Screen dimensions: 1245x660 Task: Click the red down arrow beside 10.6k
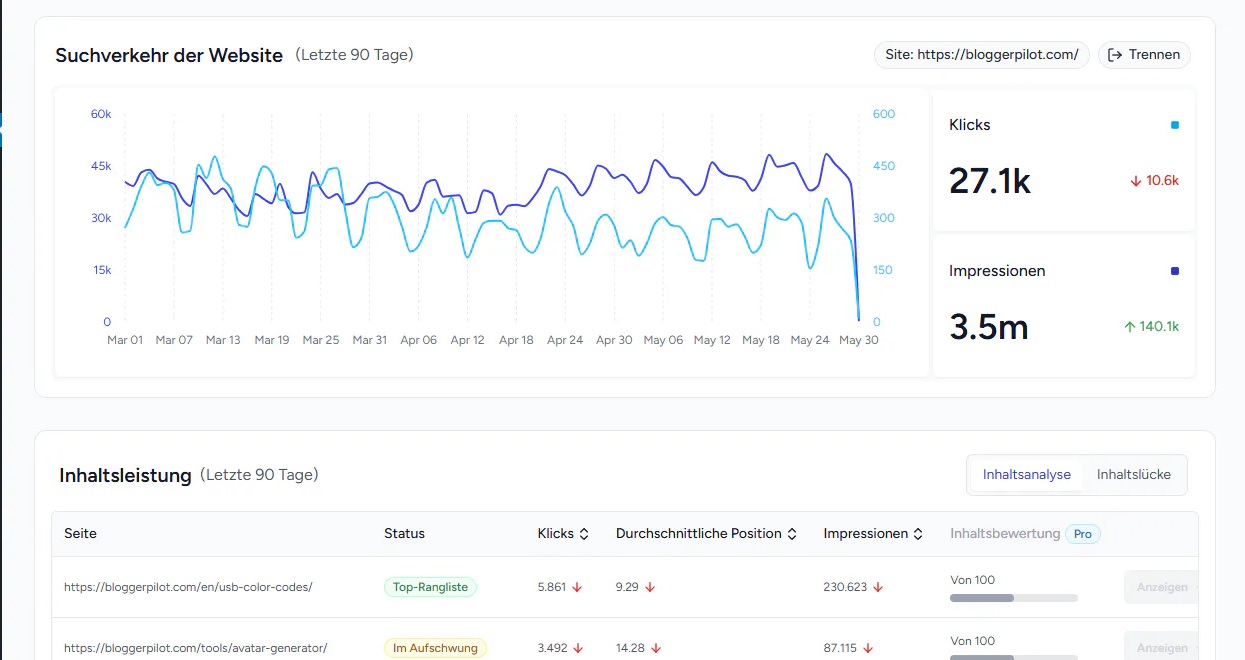point(1135,181)
